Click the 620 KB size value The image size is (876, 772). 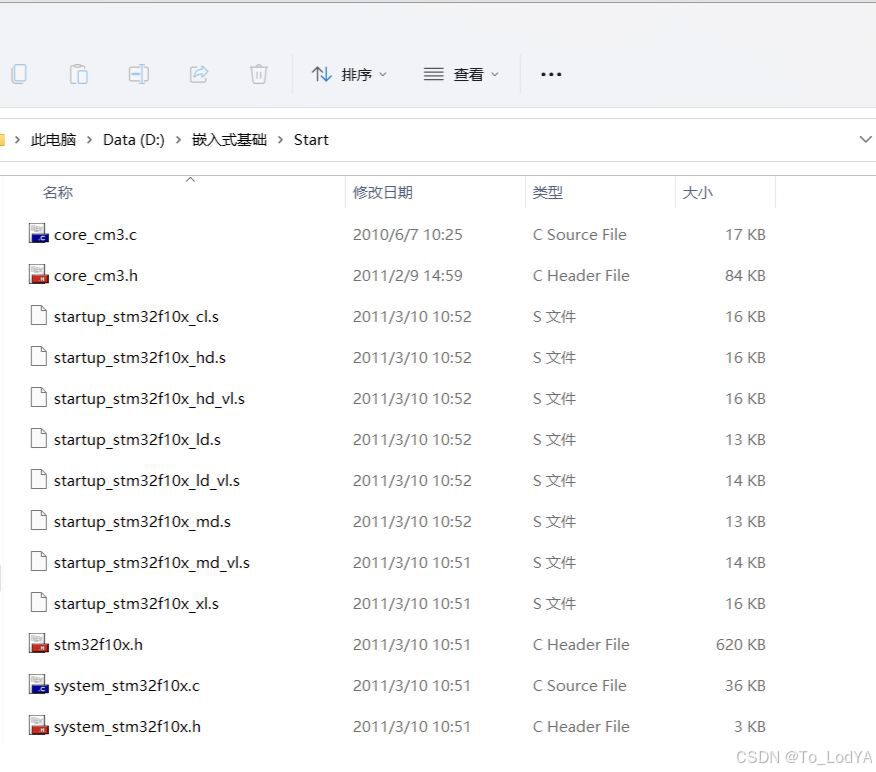pyautogui.click(x=741, y=645)
